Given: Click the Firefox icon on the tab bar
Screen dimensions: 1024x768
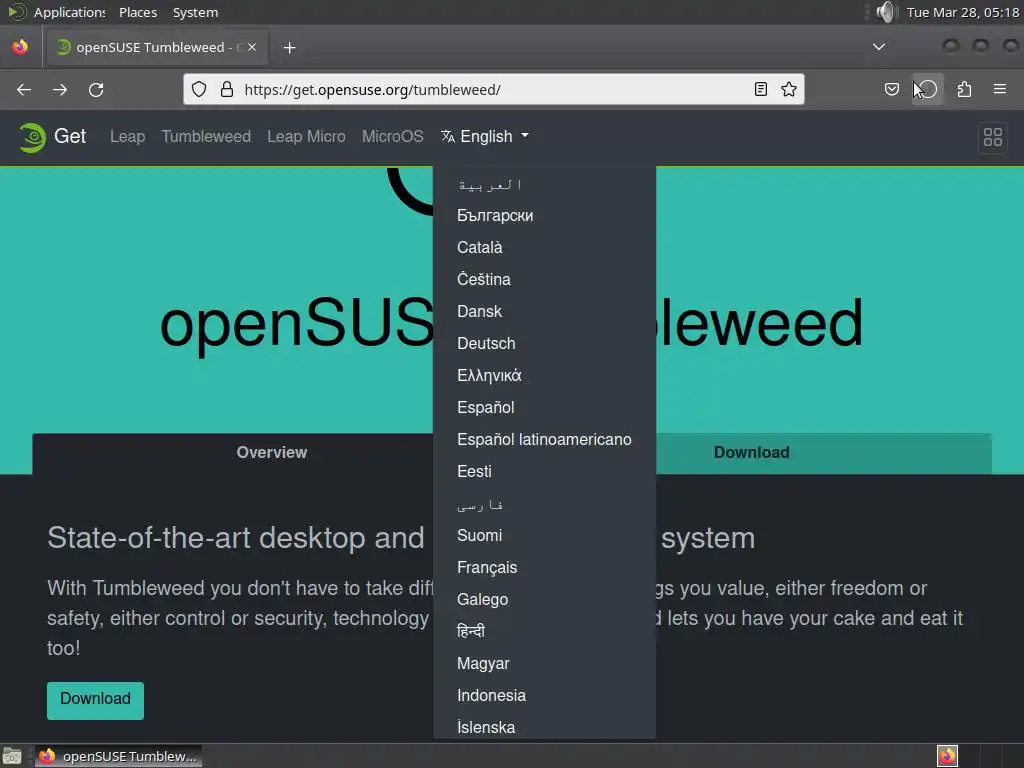Looking at the screenshot, I should 20,47.
